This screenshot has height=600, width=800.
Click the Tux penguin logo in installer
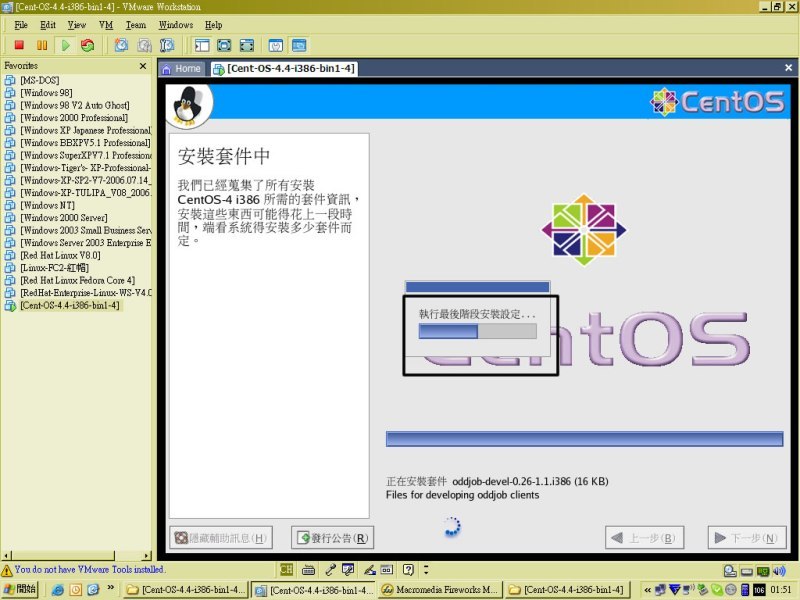(188, 106)
